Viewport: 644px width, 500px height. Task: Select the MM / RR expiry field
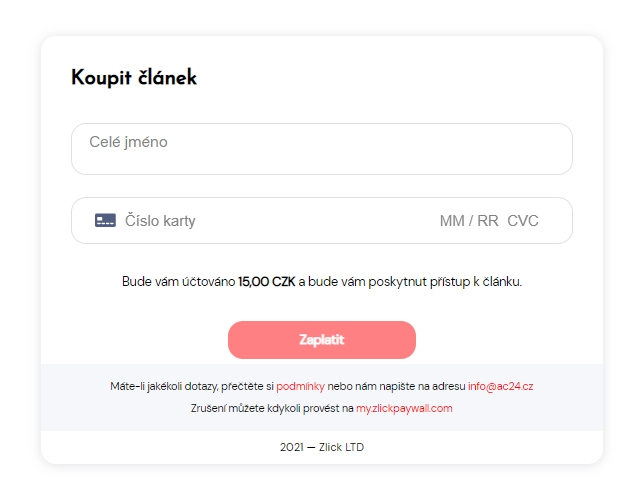[x=468, y=221]
